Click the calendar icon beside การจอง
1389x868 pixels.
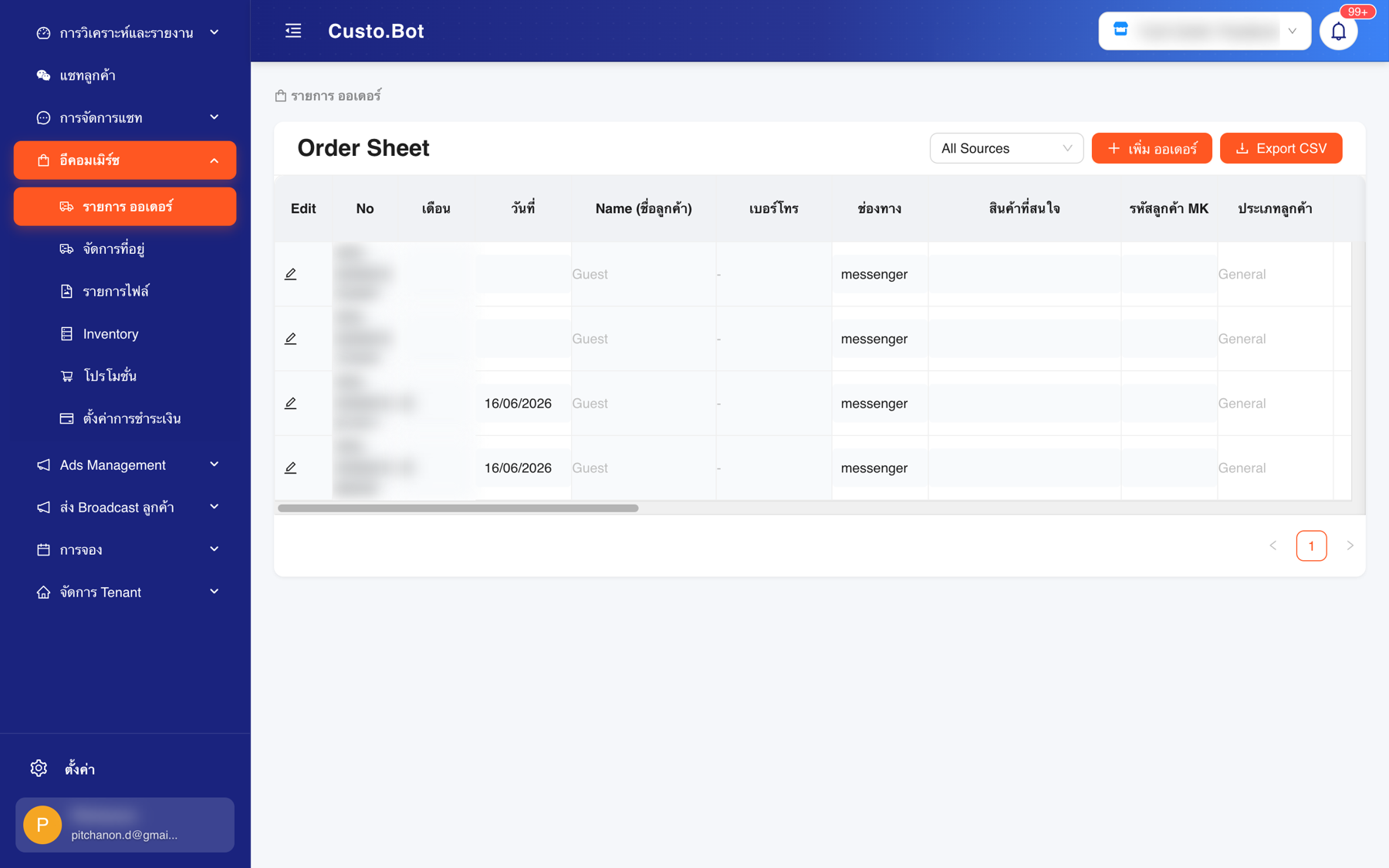tap(43, 550)
